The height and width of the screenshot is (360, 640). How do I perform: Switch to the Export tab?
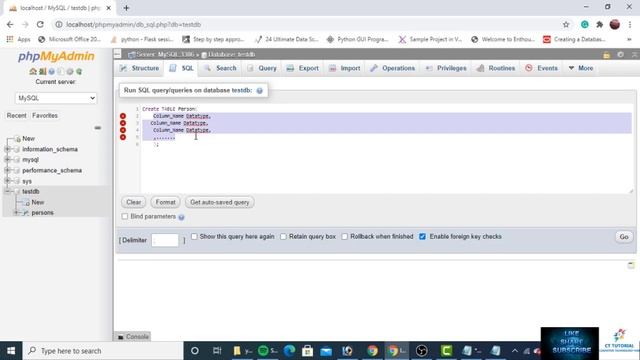pos(302,68)
